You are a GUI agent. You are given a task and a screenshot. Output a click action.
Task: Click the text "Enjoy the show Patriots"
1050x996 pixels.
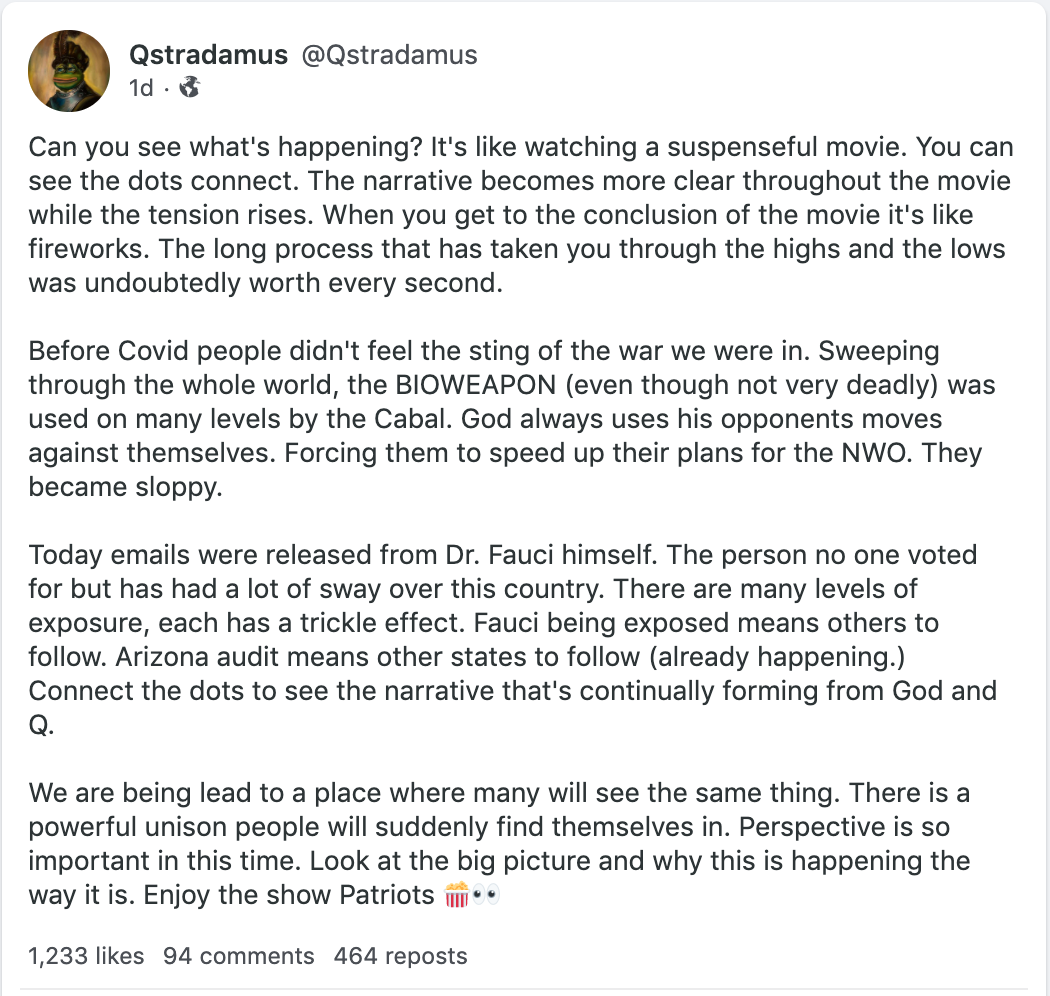point(288,895)
